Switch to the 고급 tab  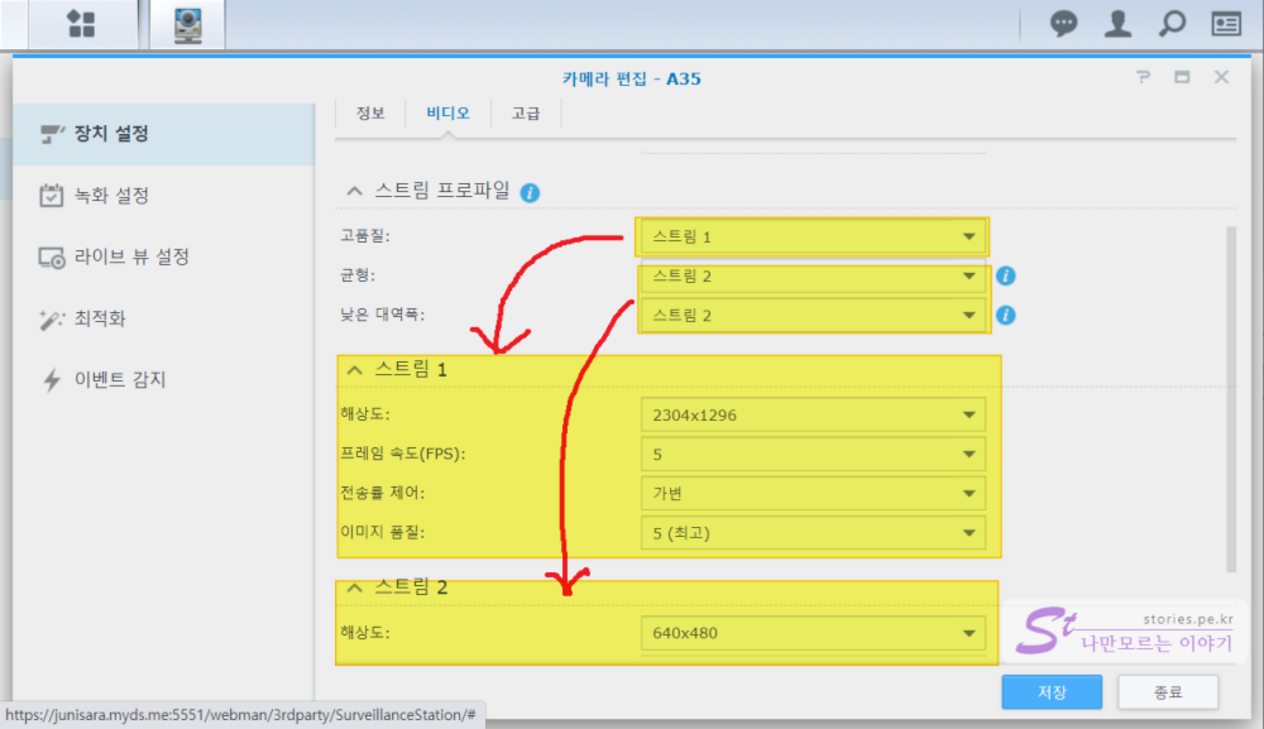click(x=525, y=113)
